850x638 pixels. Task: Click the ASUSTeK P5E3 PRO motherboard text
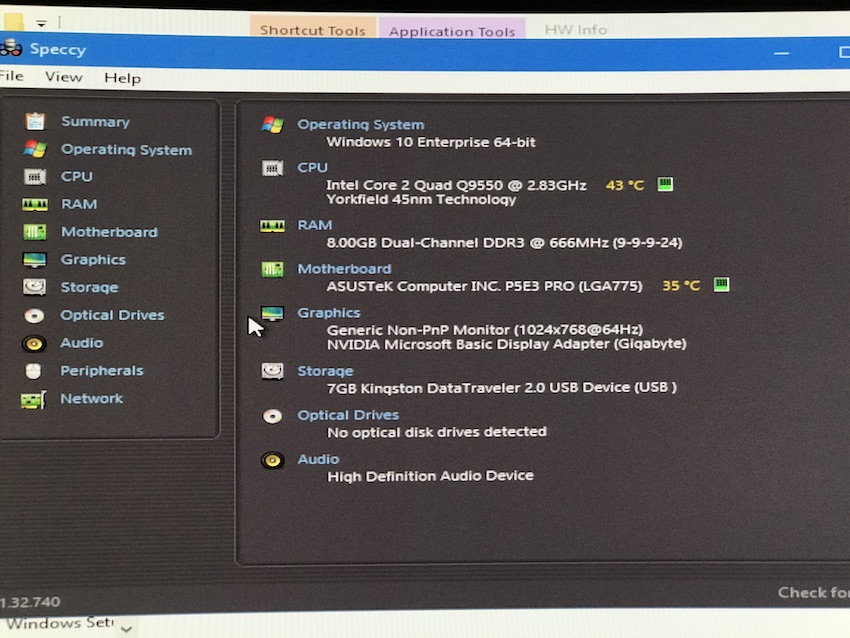coord(484,286)
